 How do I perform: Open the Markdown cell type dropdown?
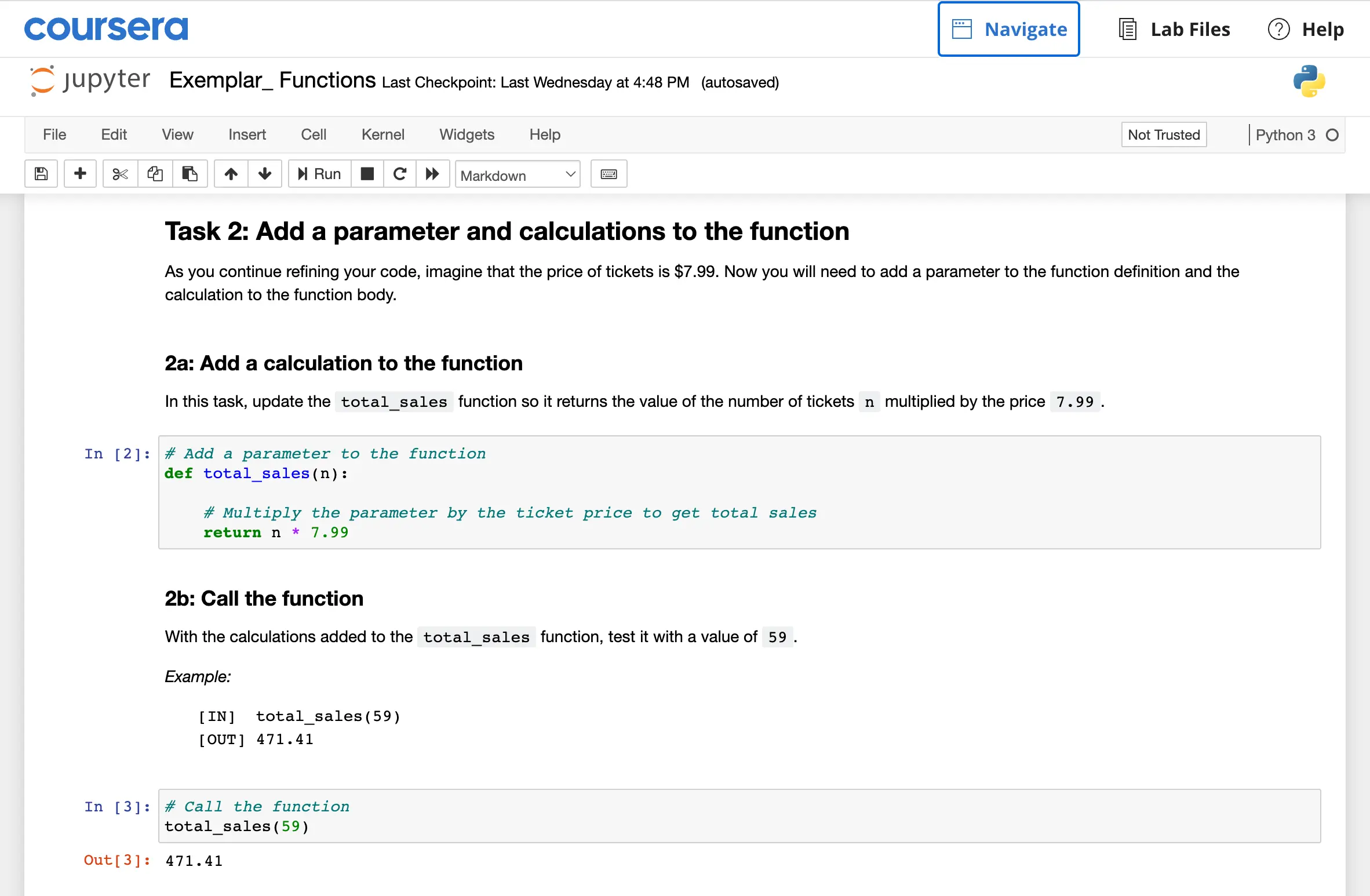518,174
